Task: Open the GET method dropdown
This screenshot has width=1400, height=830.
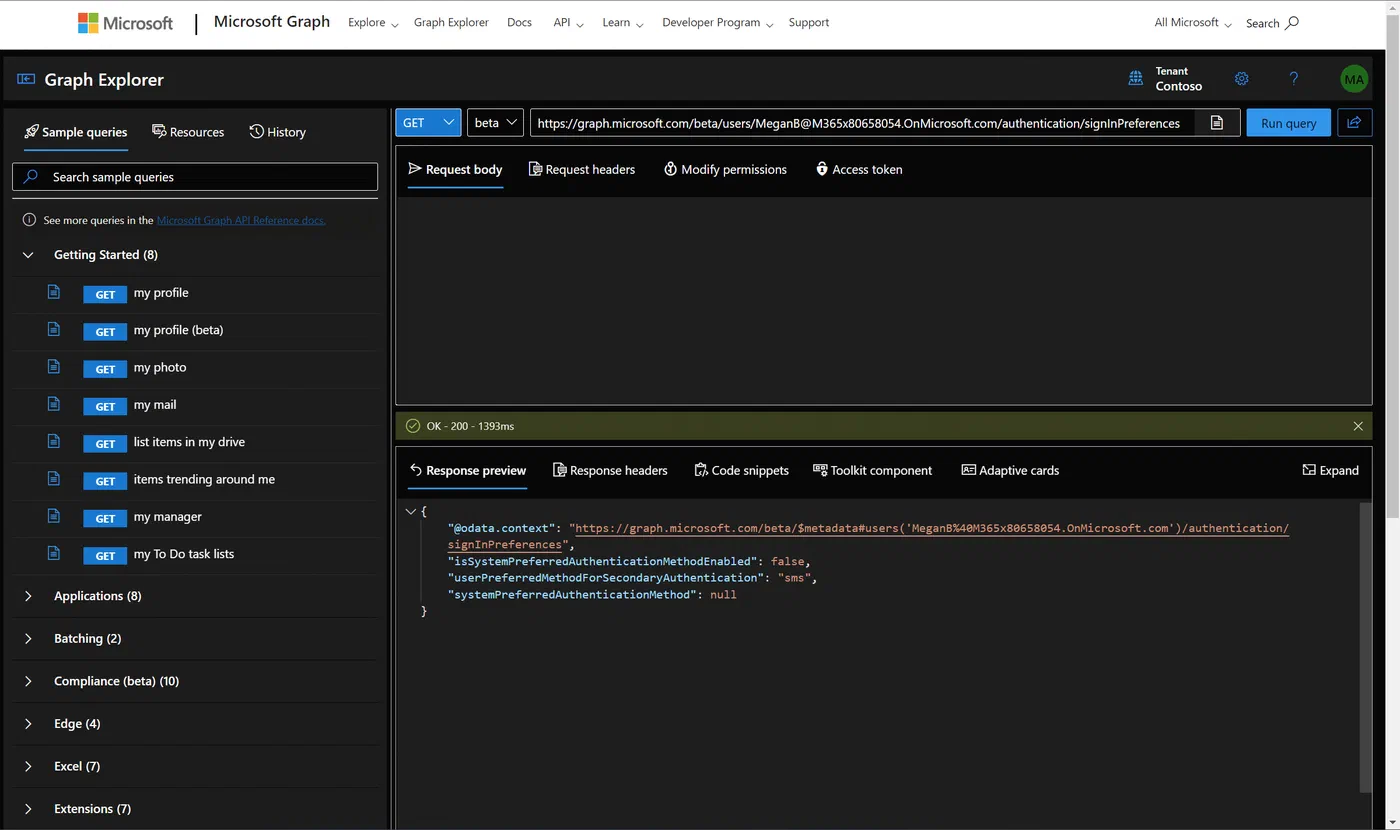Action: pos(428,122)
